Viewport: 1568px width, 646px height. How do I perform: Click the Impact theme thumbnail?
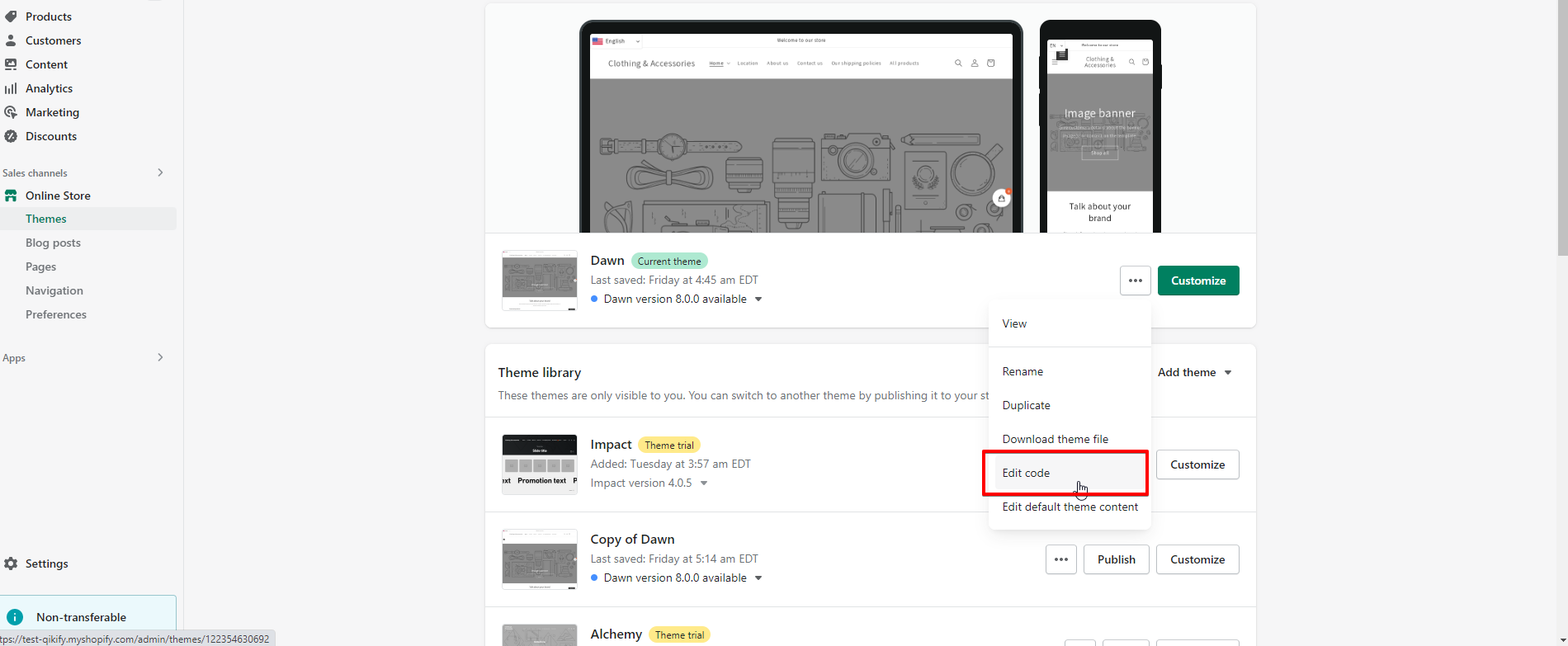(x=540, y=464)
